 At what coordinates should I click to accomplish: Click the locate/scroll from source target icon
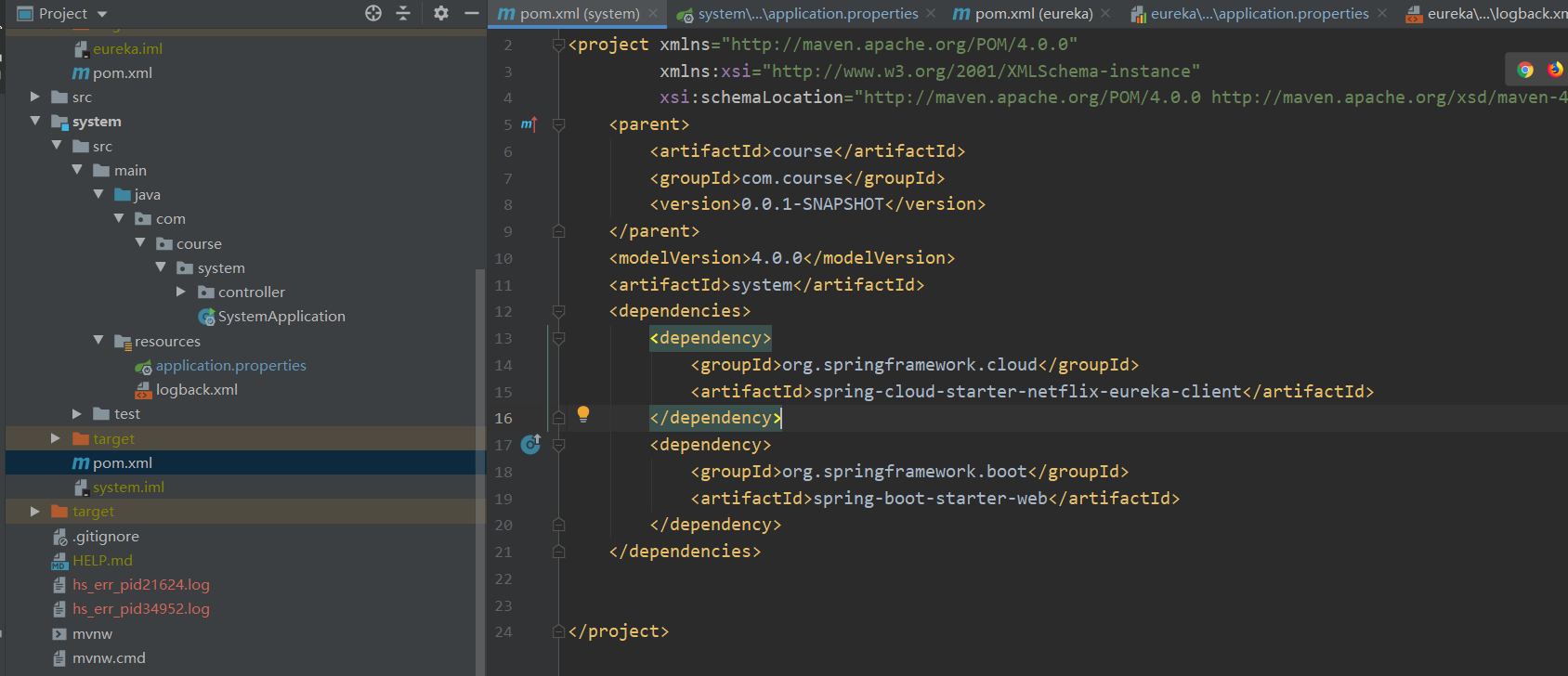coord(373,13)
